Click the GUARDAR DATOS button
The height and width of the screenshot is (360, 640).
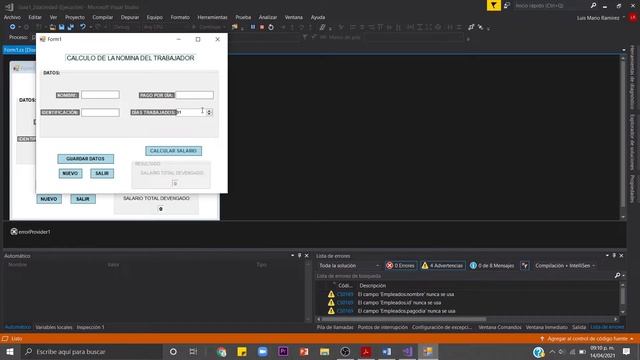(85, 158)
